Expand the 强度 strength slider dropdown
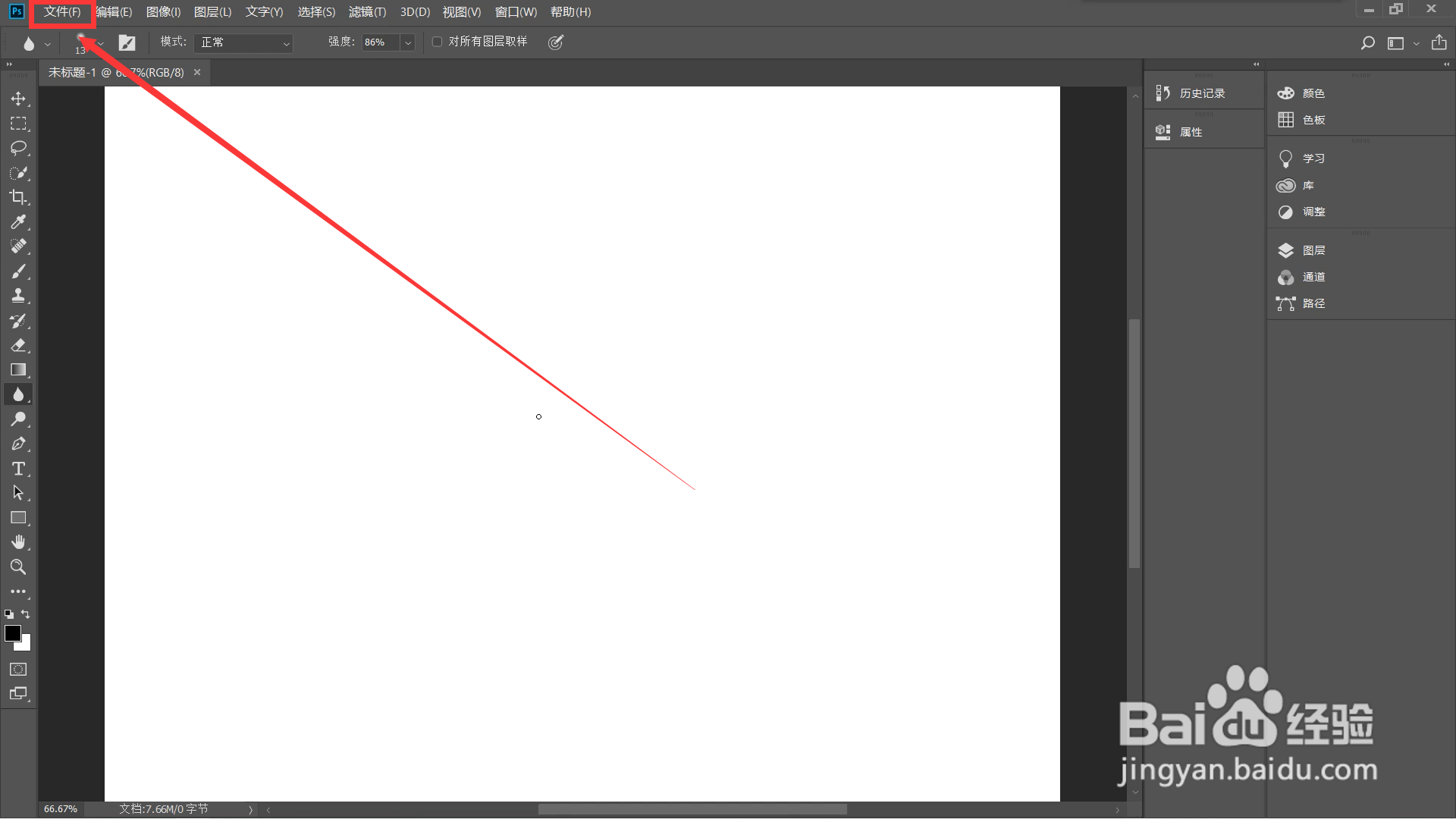 [408, 42]
